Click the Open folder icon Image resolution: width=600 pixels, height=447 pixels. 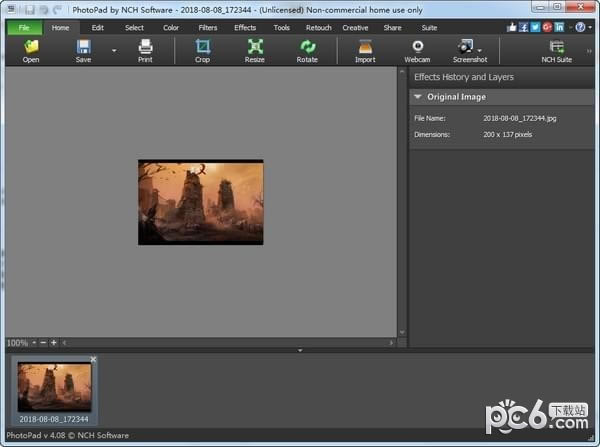[x=31, y=47]
